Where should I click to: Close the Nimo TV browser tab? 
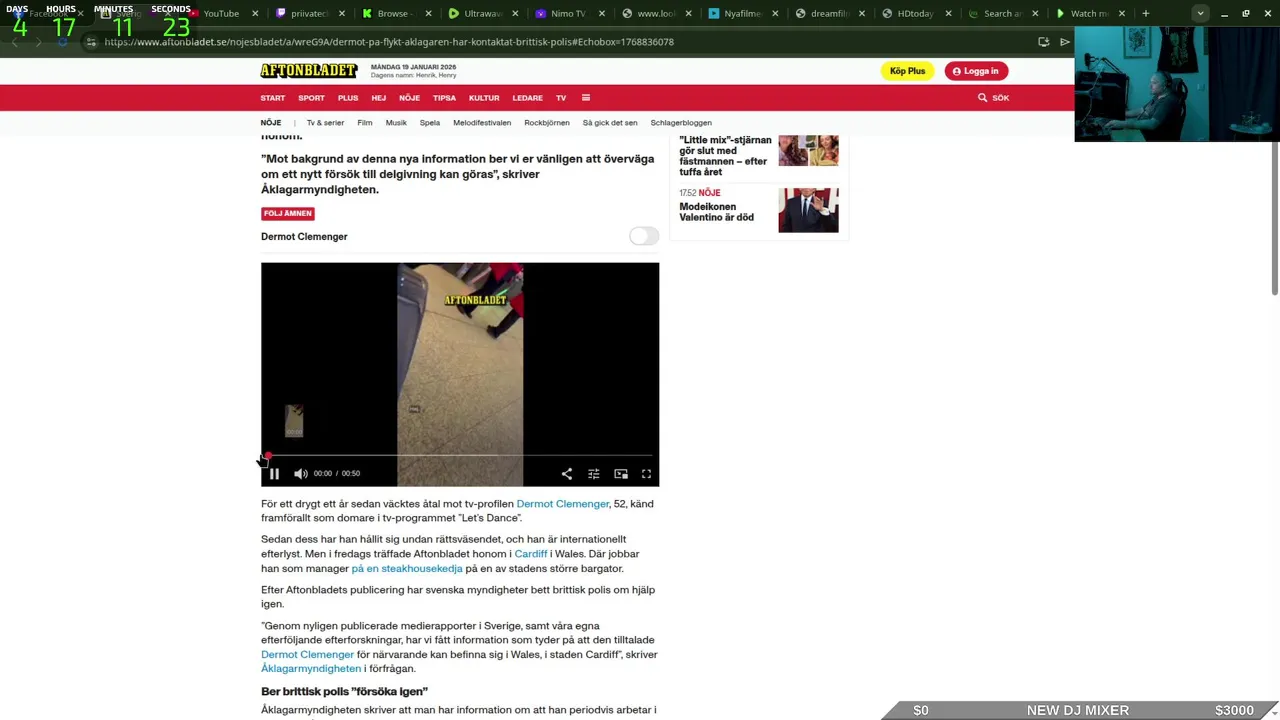coord(602,14)
